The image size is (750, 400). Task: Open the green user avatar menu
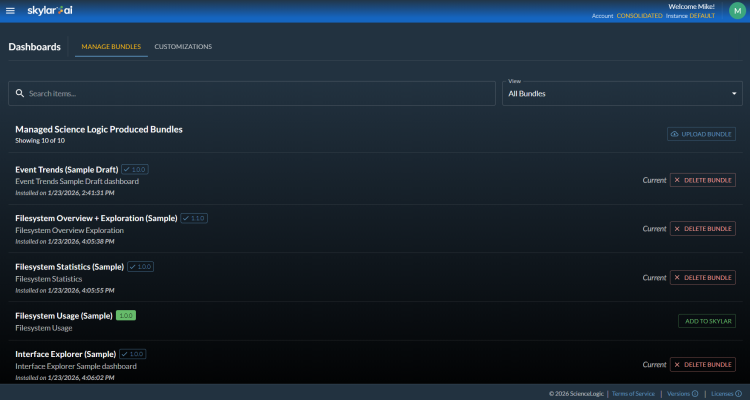tap(737, 11)
